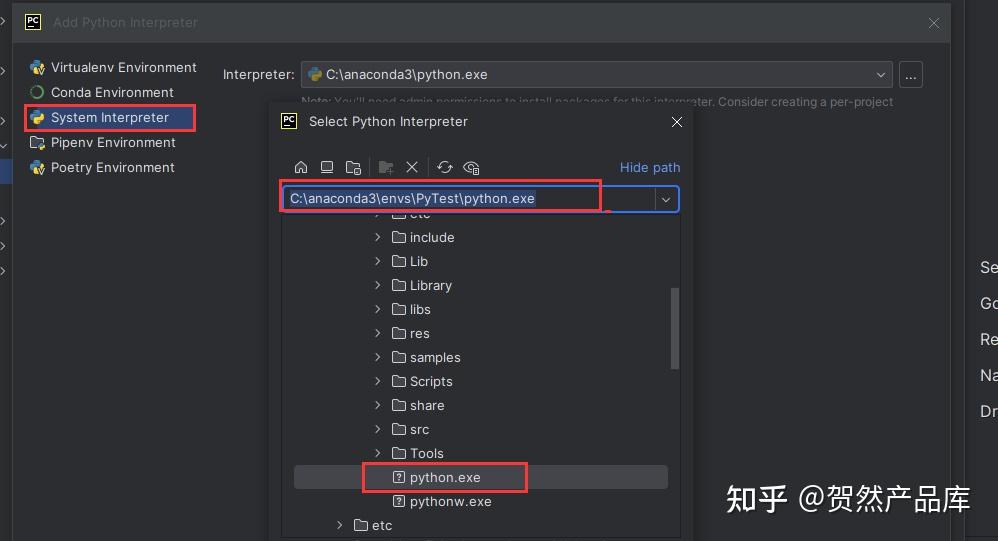Screen dimensions: 998x541
Task: Click the Poetry Environment python icon
Action: pos(38,167)
